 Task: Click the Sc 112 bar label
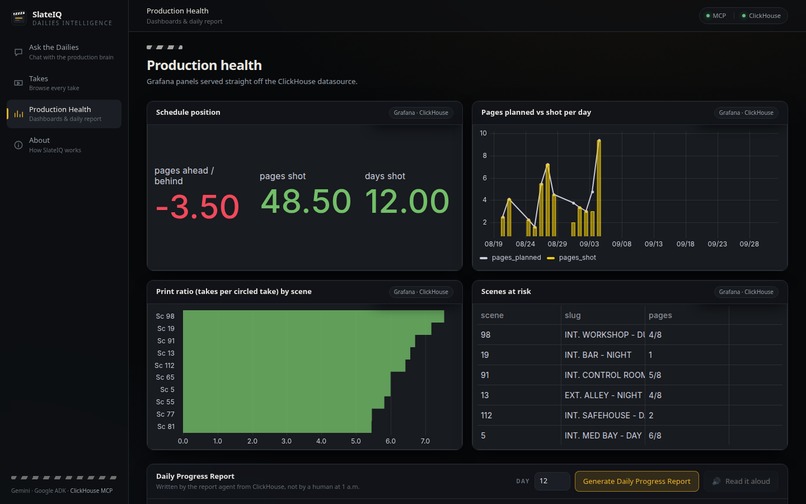(x=164, y=365)
